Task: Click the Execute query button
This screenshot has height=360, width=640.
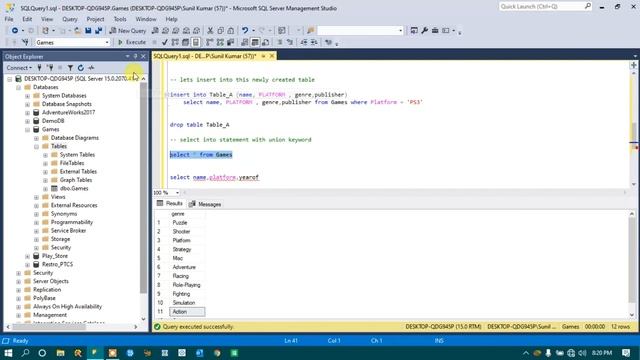Action: [x=132, y=42]
